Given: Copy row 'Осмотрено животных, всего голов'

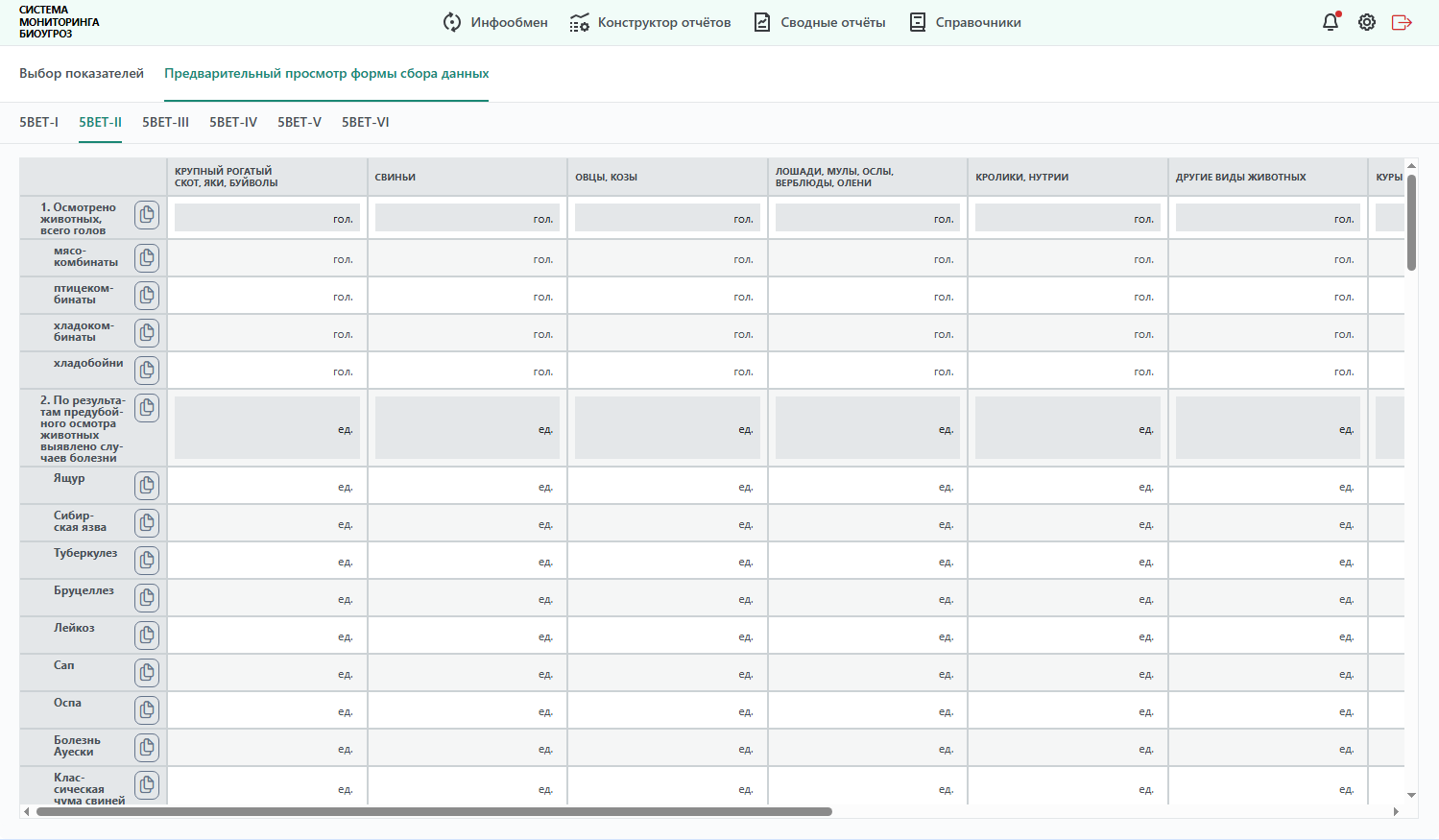Looking at the screenshot, I should pos(147,215).
